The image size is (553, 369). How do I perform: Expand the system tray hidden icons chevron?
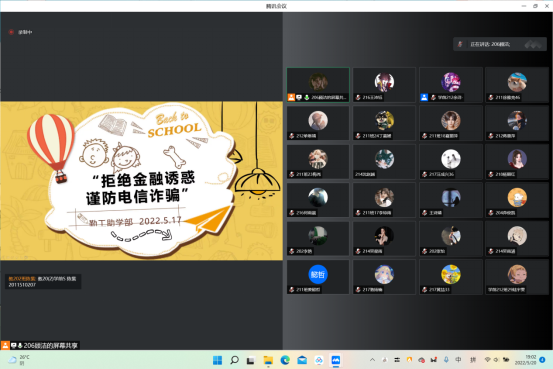click(x=372, y=360)
